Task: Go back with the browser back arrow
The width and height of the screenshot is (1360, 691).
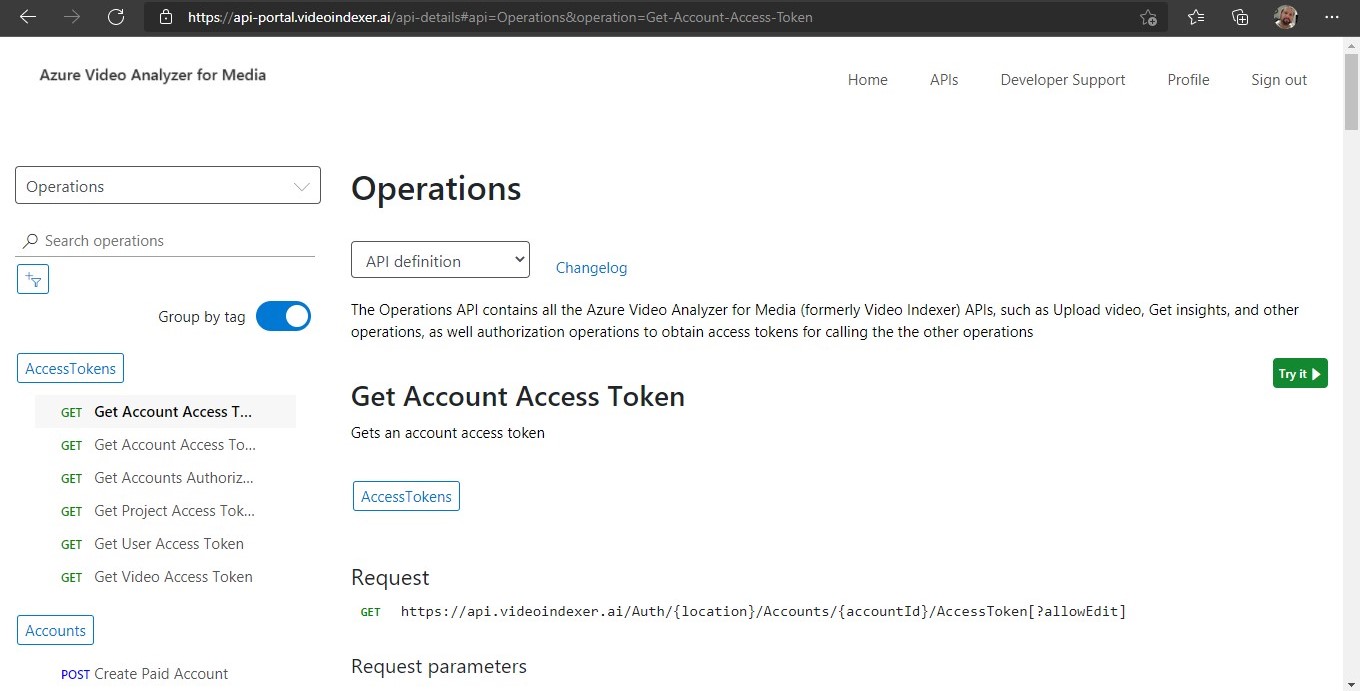Action: click(28, 17)
